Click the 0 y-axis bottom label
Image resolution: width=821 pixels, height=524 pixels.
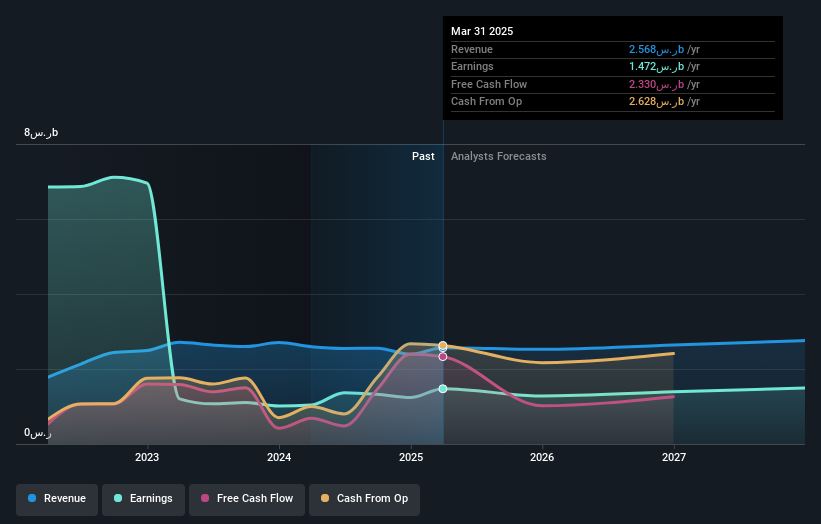pyautogui.click(x=38, y=433)
